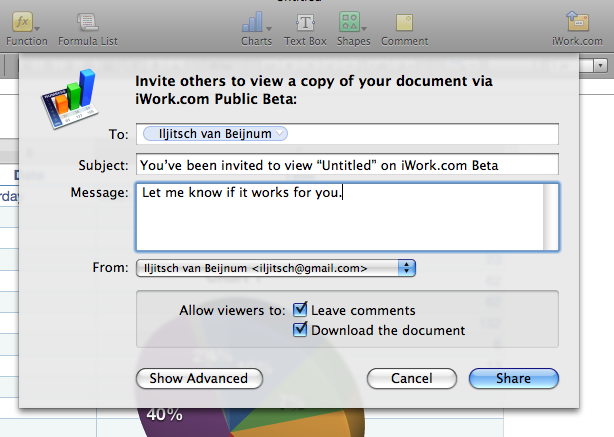This screenshot has height=437, width=614.
Task: Click the Share button
Action: pos(514,378)
